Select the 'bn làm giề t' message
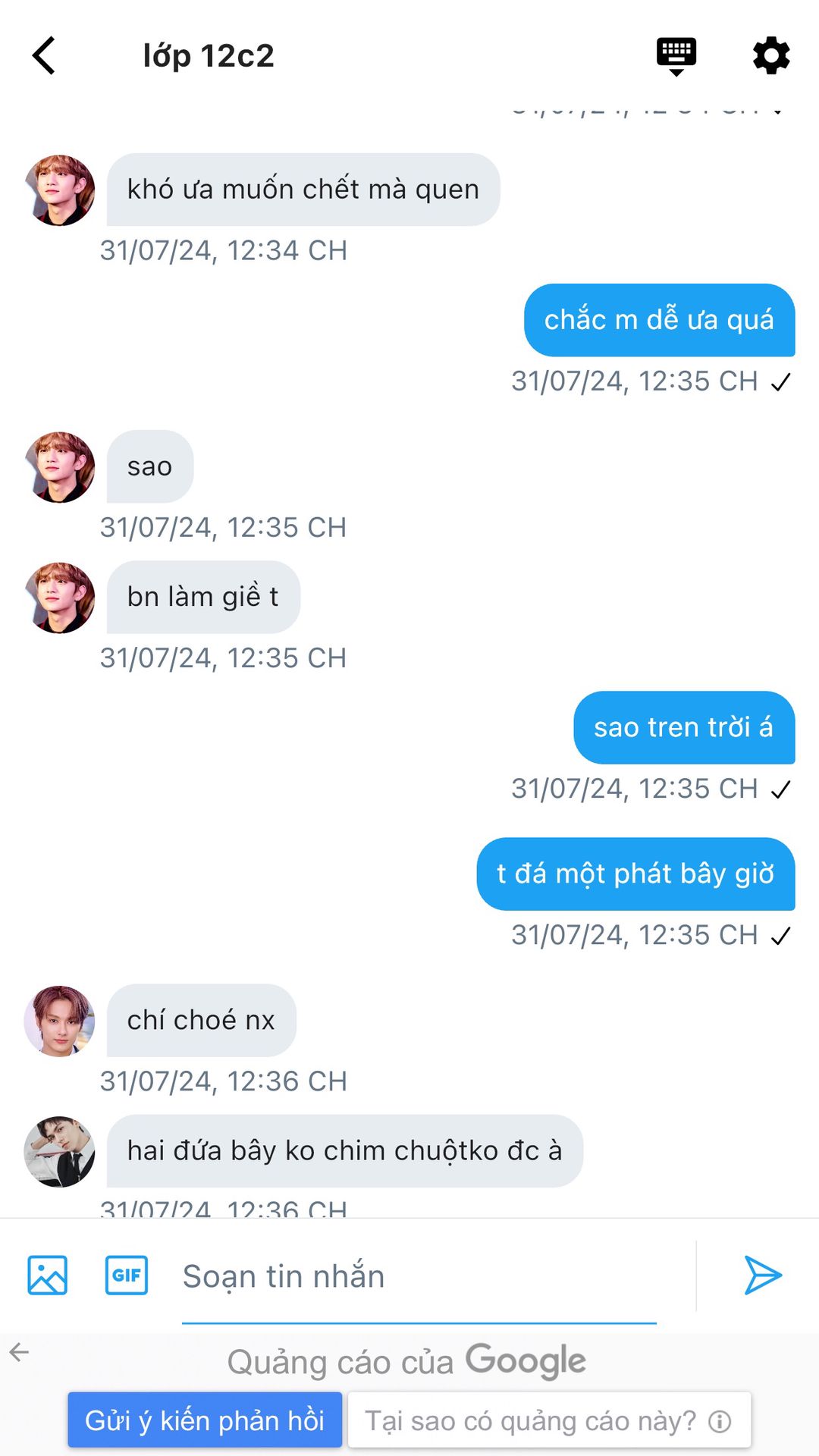Screen dimensions: 819x1456 (203, 597)
